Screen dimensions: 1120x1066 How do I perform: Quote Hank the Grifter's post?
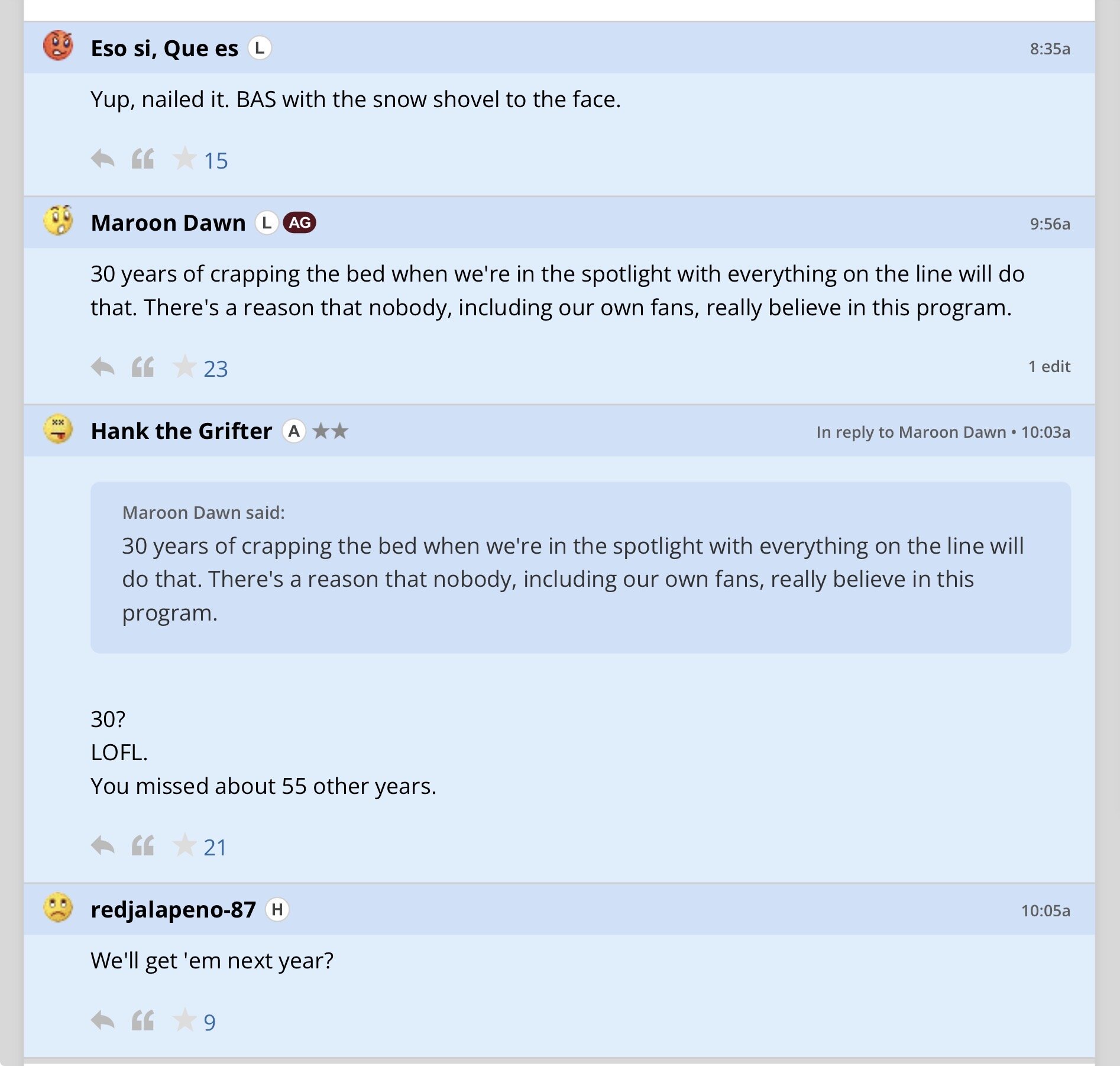tap(143, 846)
